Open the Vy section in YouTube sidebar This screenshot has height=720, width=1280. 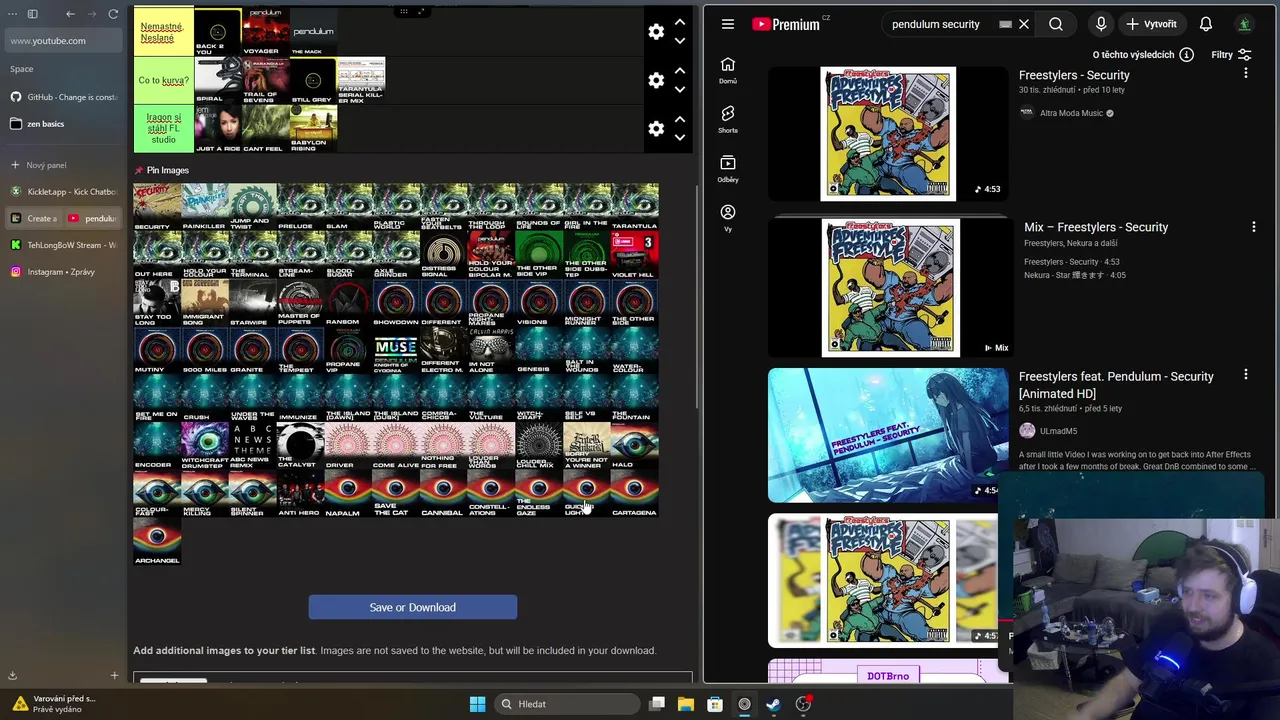click(728, 218)
